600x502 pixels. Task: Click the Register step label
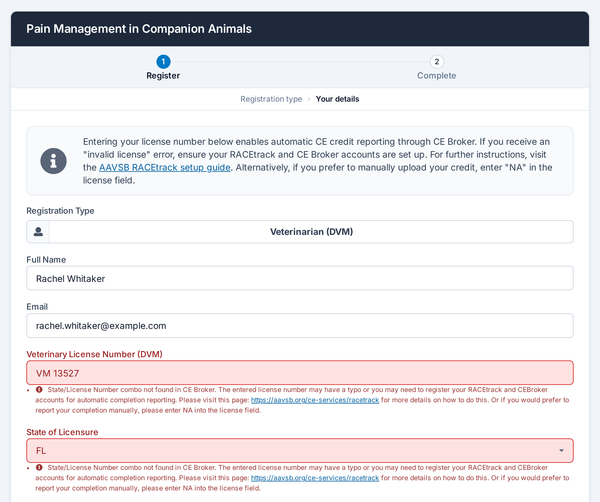[163, 76]
